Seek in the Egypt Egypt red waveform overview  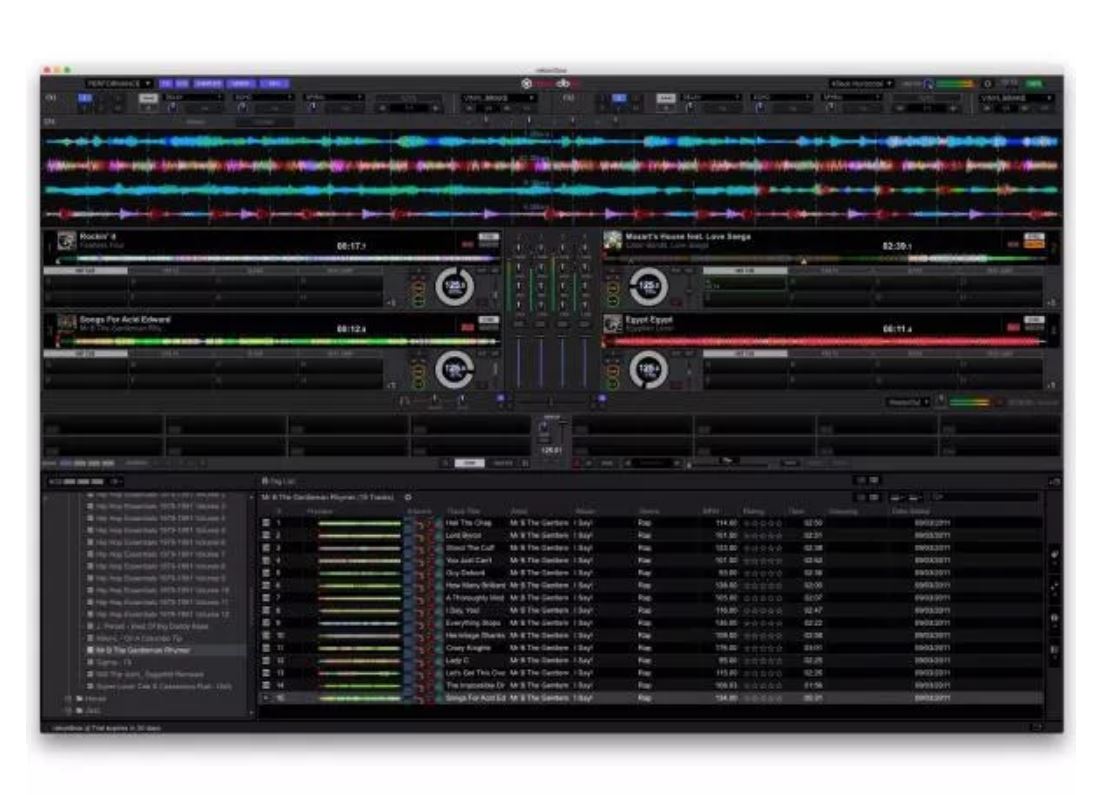pos(825,342)
